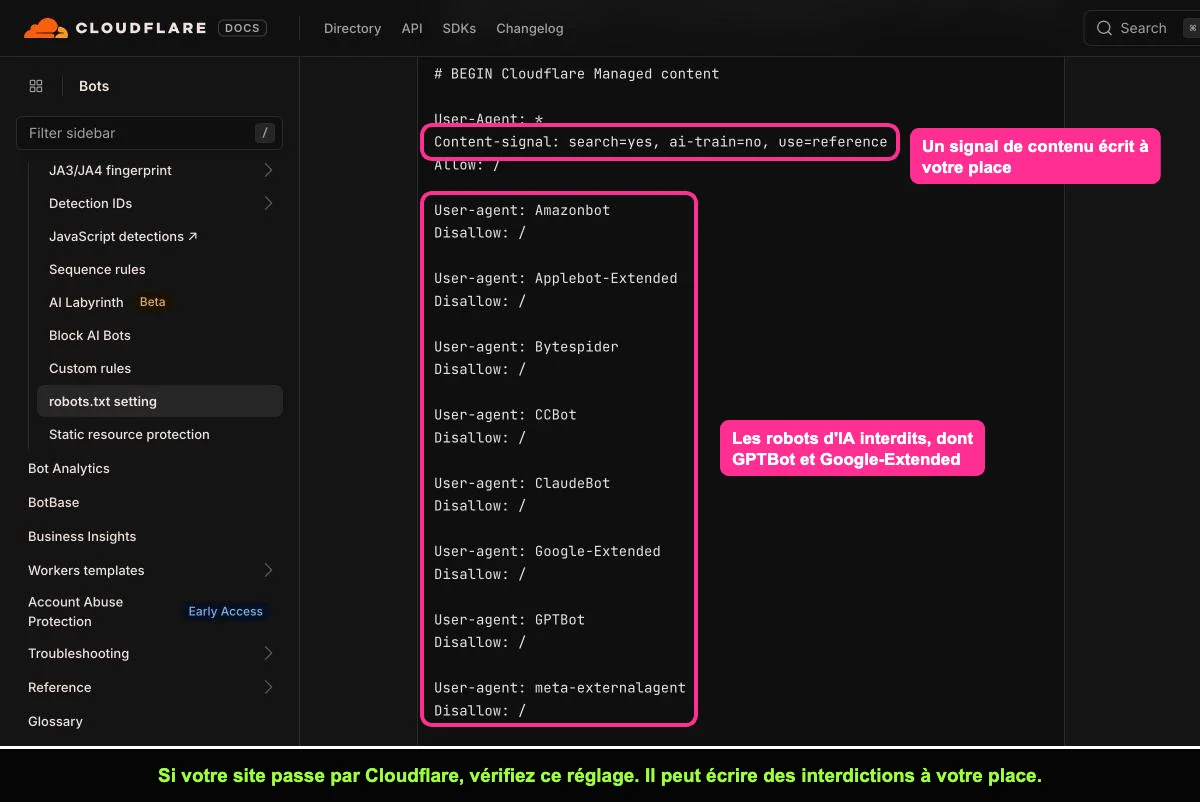Image resolution: width=1200 pixels, height=802 pixels.
Task: Click the Search box in header
Action: pos(1142,28)
